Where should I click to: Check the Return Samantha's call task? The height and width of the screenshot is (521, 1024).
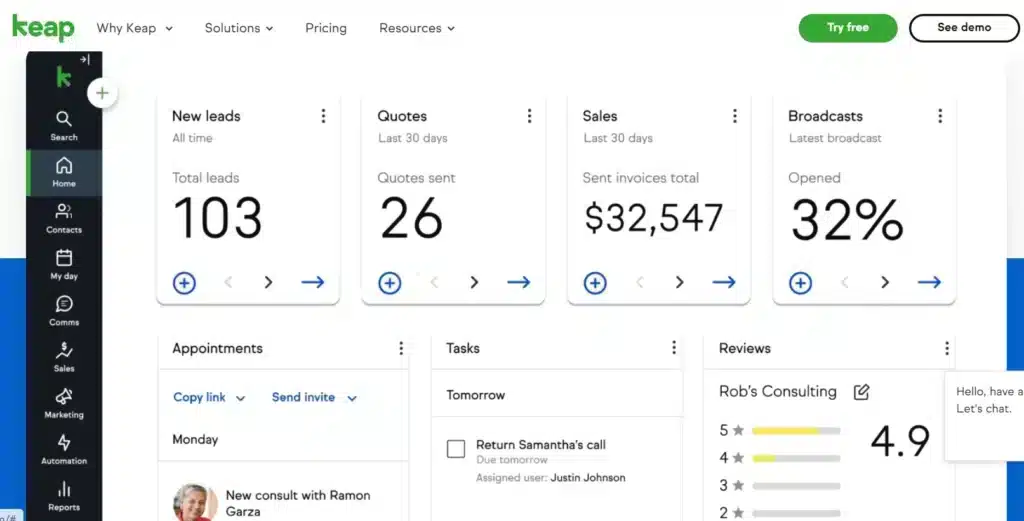456,449
